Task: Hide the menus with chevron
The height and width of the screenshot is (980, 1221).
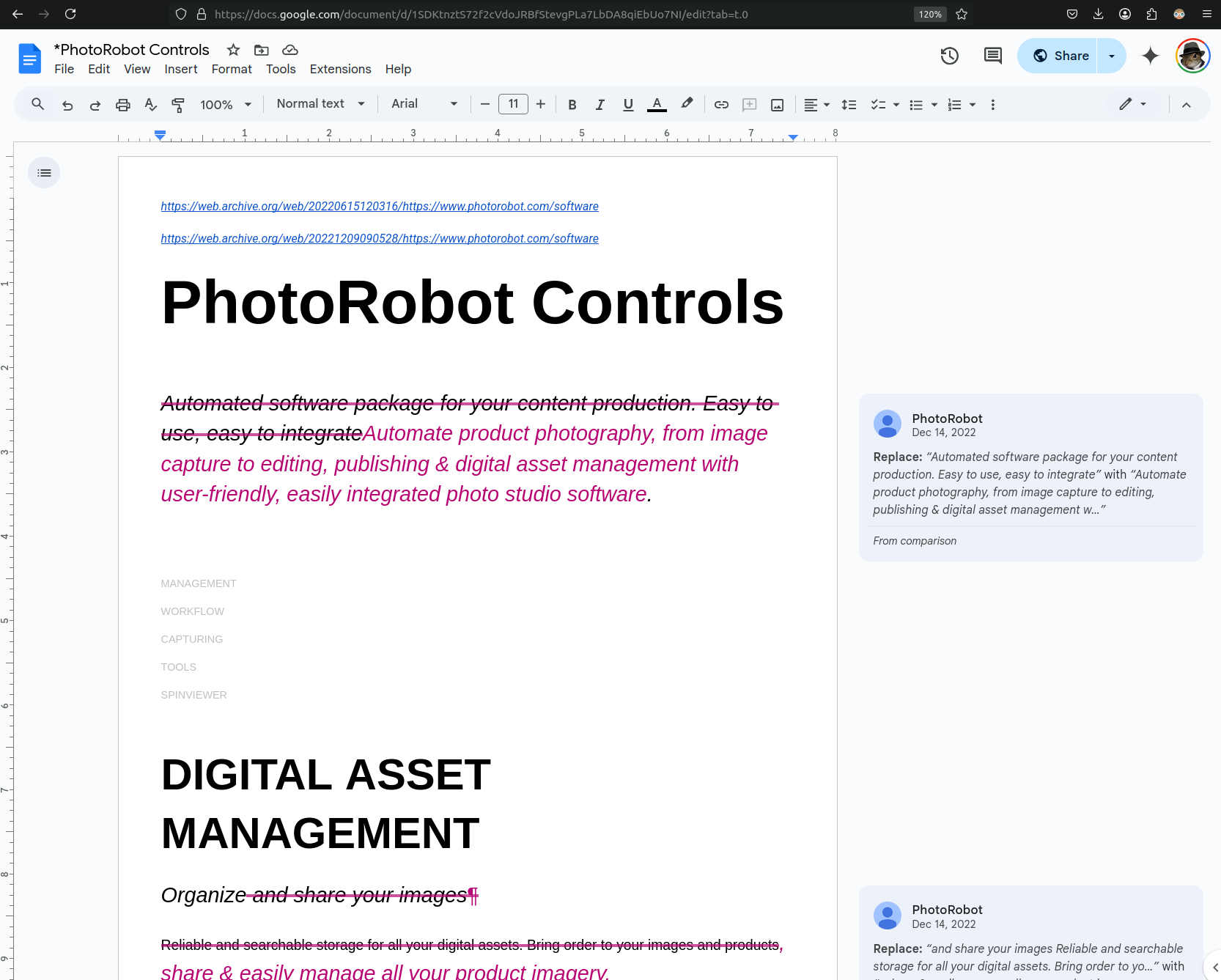Action: click(x=1187, y=105)
